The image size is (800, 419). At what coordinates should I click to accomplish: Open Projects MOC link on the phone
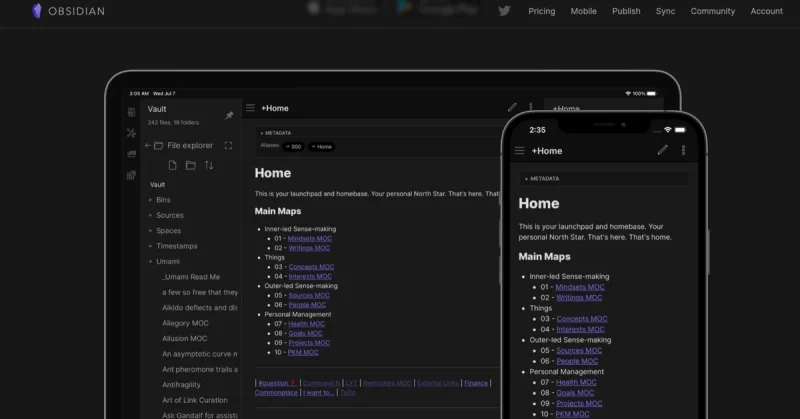tap(579, 403)
